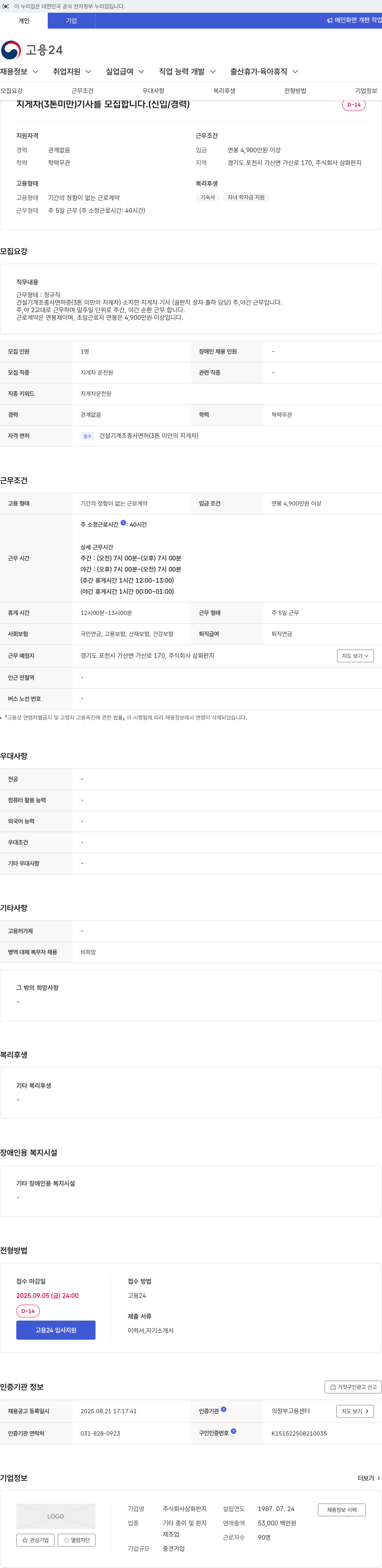Screen dimensions: 382x1568
Task: Jump to the 기업정보 section tab
Action: (x=366, y=91)
